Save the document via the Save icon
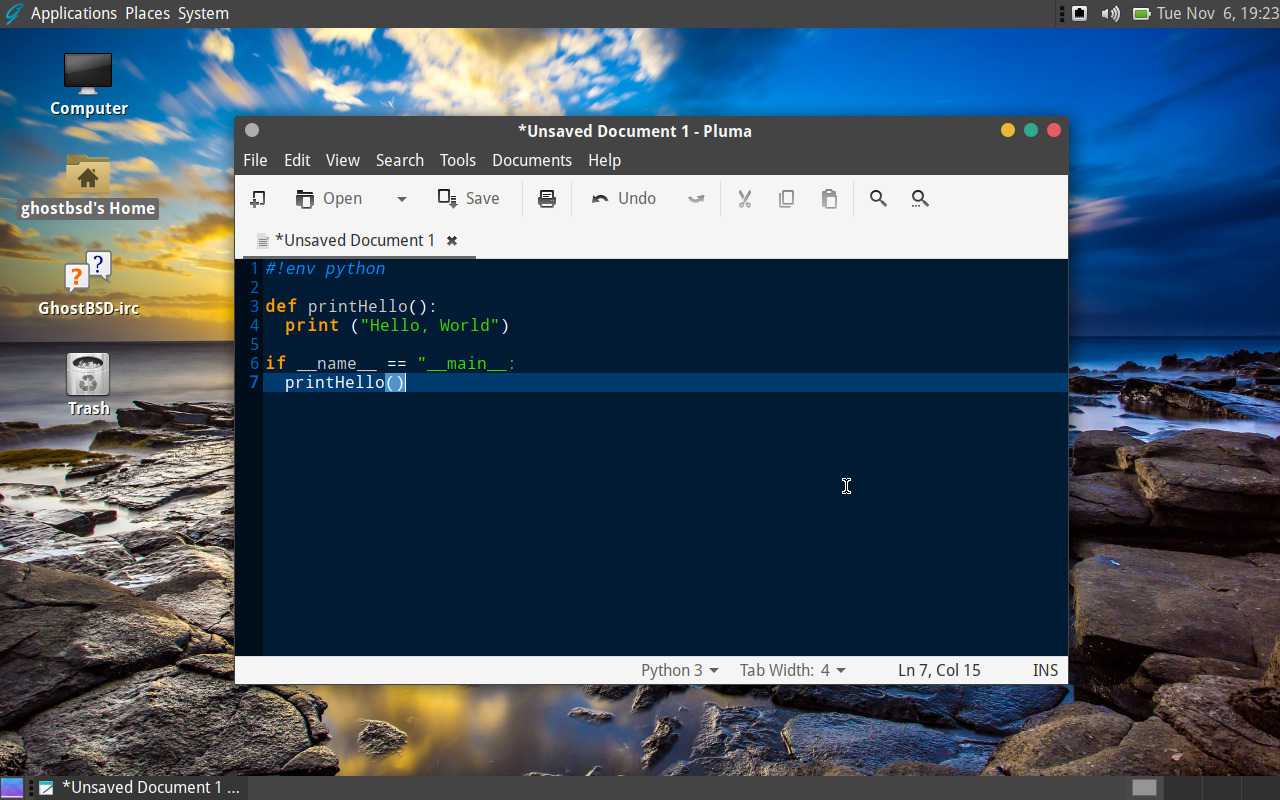 (x=467, y=198)
